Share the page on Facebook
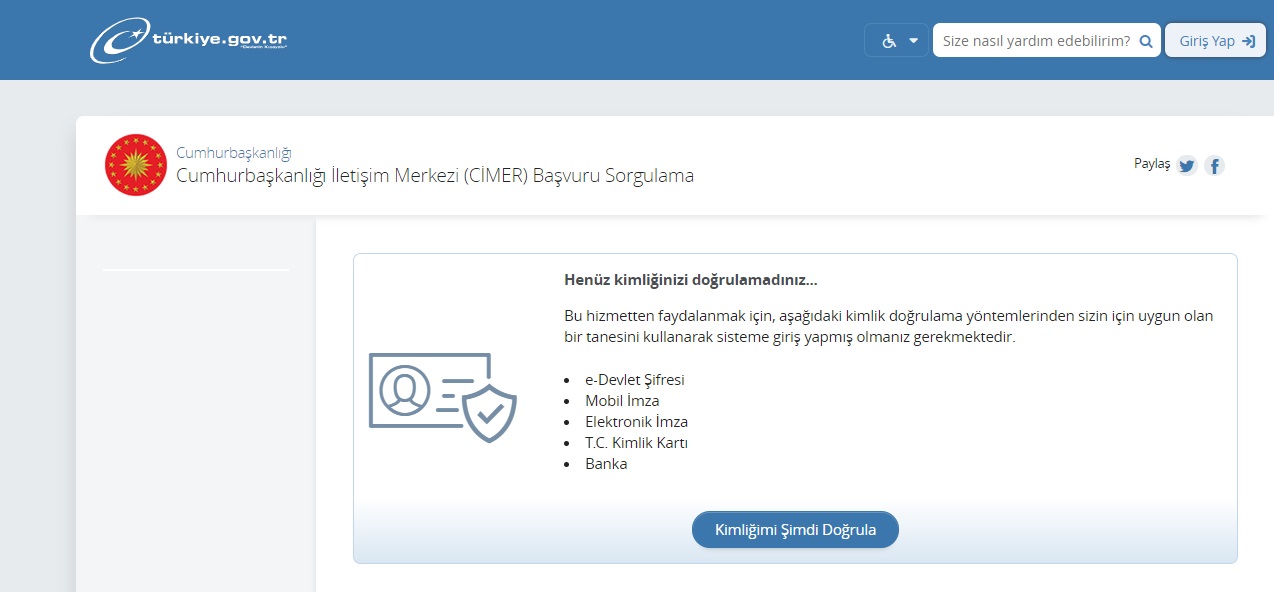The image size is (1274, 592). (x=1214, y=166)
